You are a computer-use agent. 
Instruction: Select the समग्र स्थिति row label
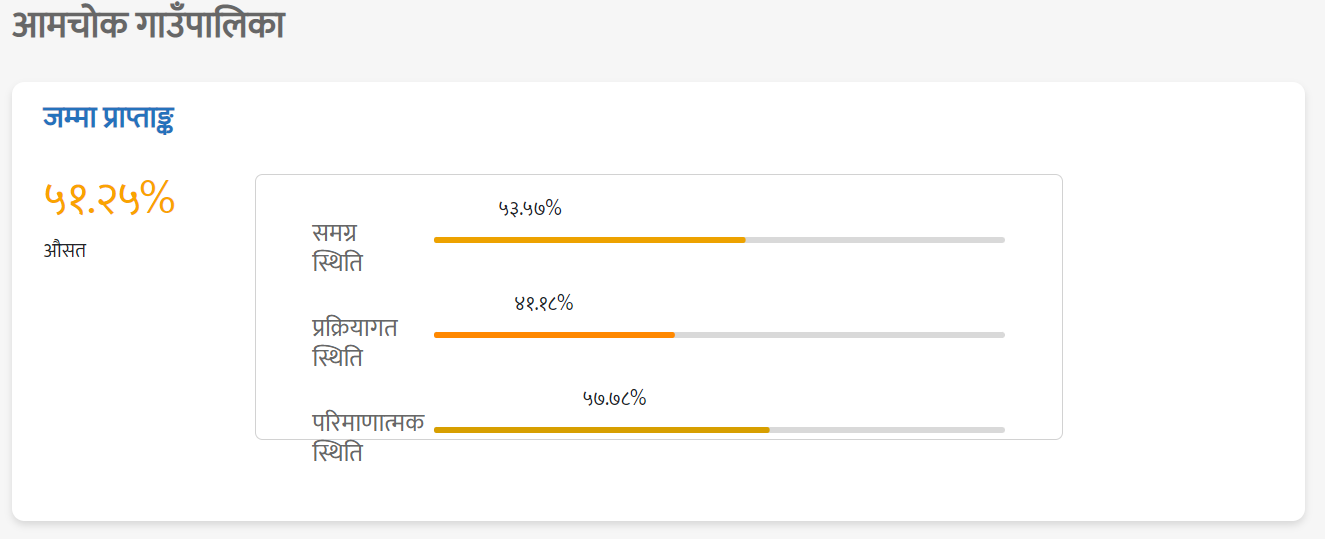coord(337,248)
